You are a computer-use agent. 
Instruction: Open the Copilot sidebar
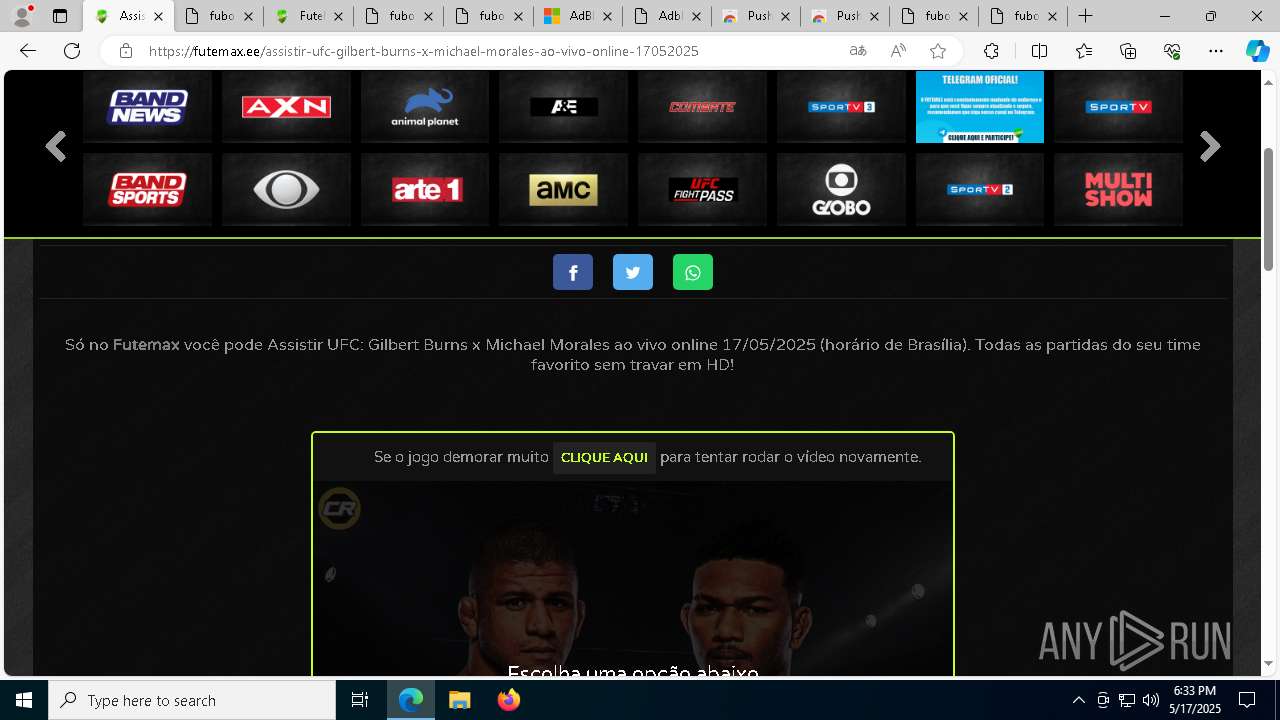click(x=1257, y=51)
